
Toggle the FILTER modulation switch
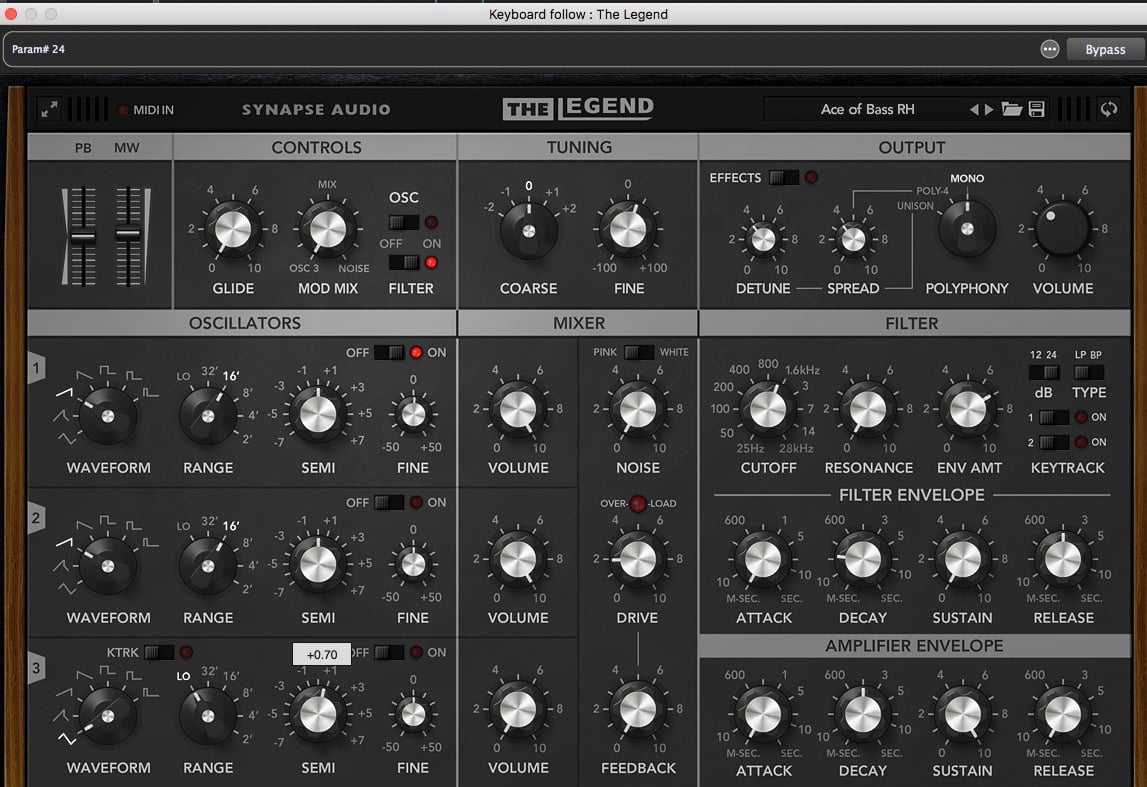point(403,262)
